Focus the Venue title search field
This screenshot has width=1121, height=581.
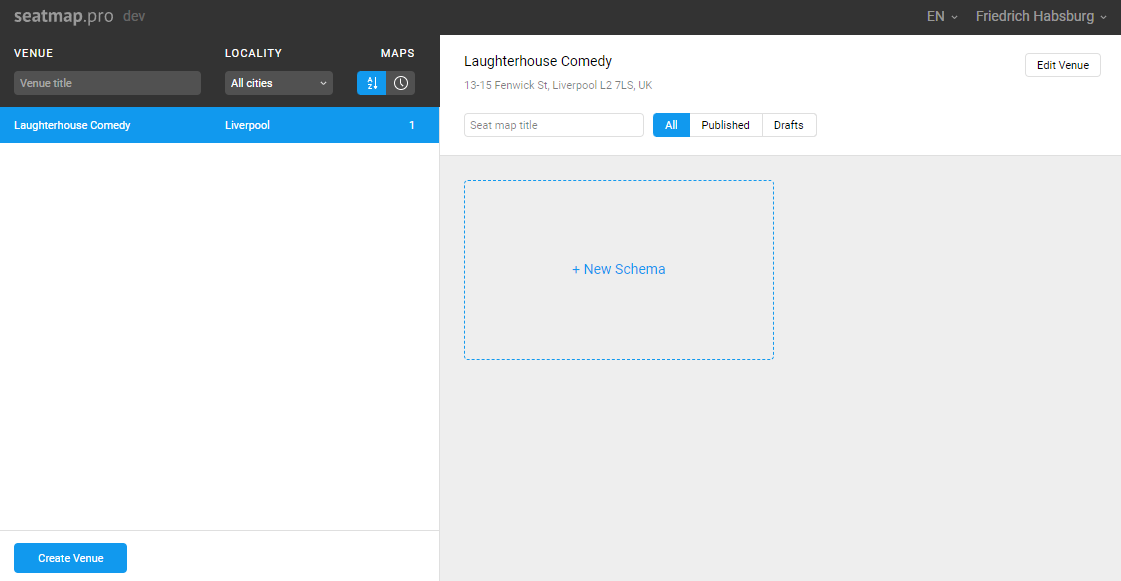pyautogui.click(x=107, y=83)
